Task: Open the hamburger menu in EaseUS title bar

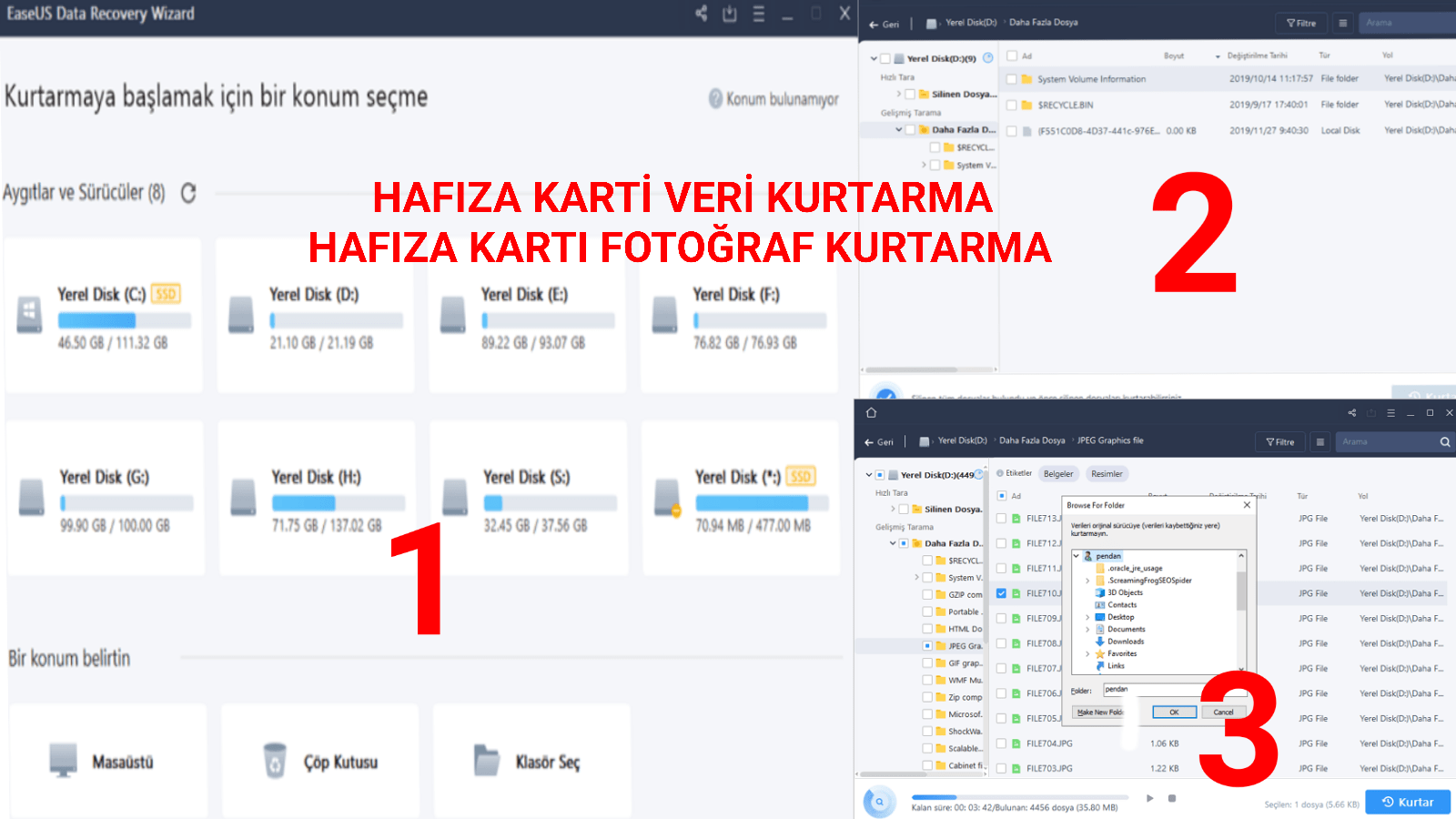Action: 759,14
